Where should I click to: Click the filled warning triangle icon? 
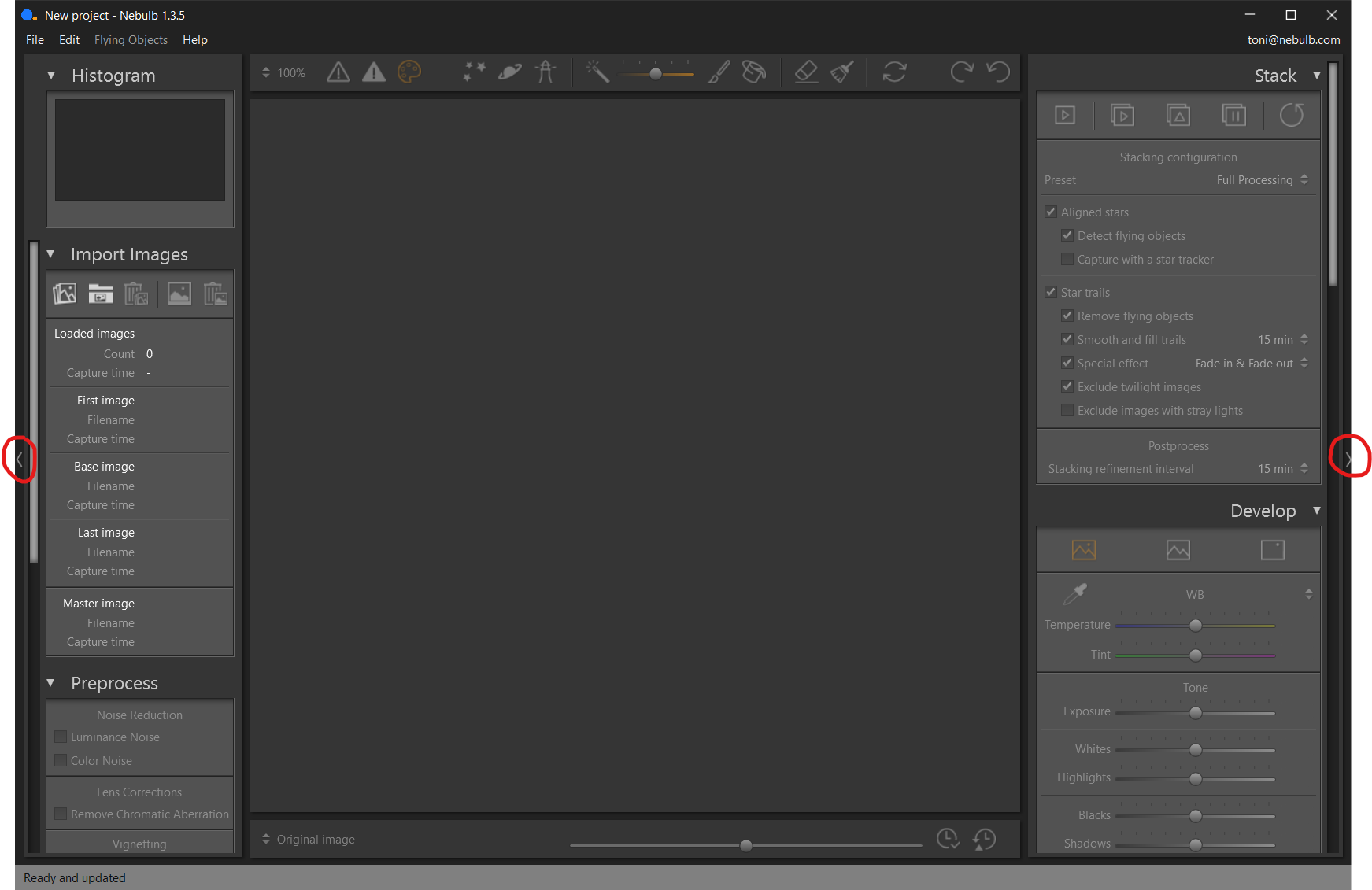[x=374, y=72]
